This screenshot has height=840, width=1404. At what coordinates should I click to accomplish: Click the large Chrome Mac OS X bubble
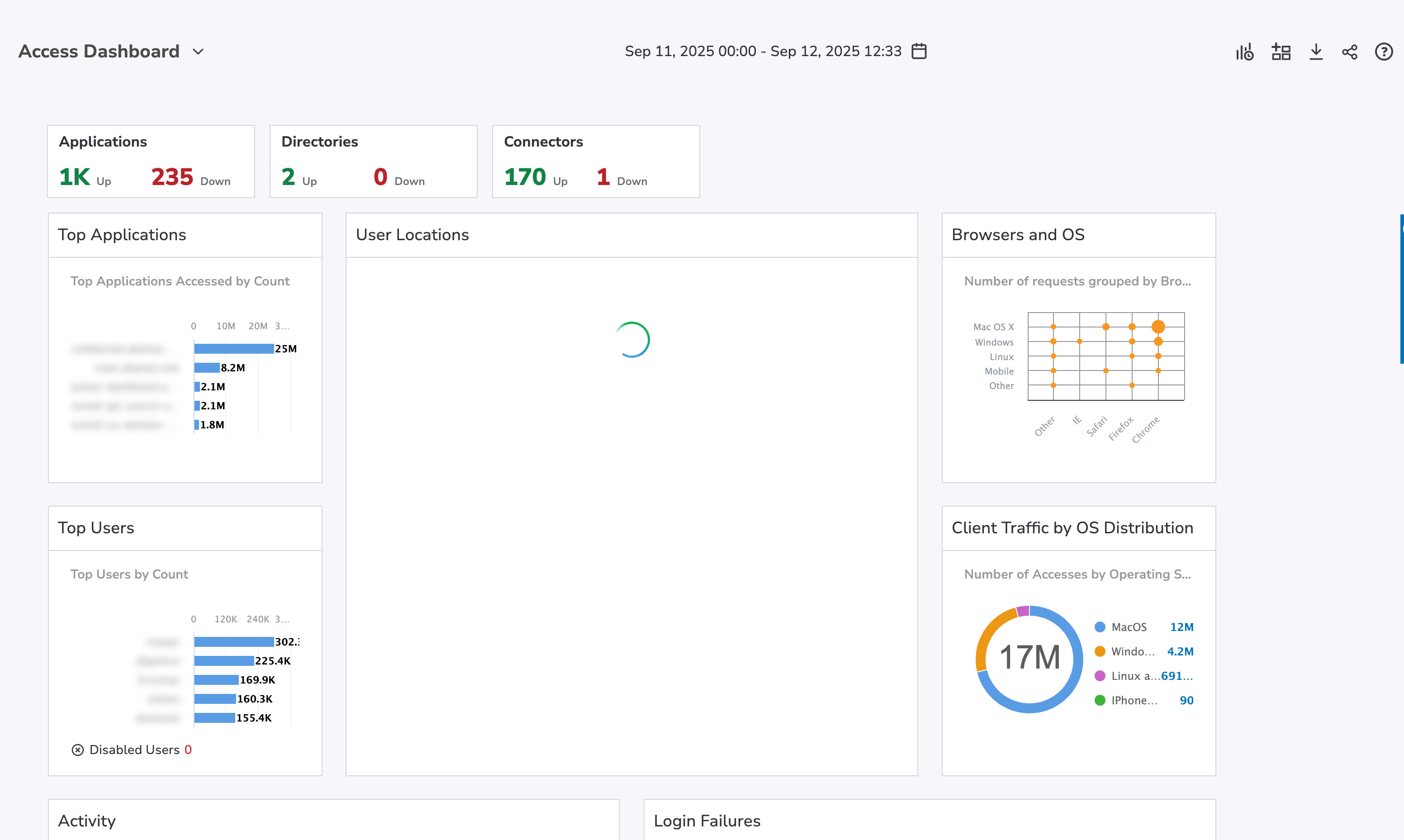pos(1158,327)
